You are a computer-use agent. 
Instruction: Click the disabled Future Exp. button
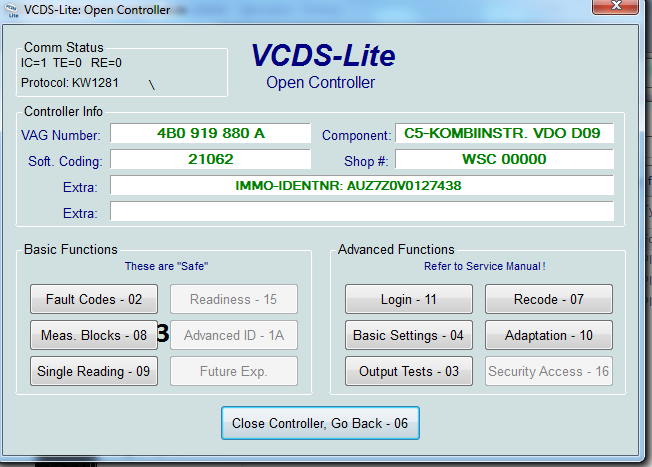tap(234, 371)
